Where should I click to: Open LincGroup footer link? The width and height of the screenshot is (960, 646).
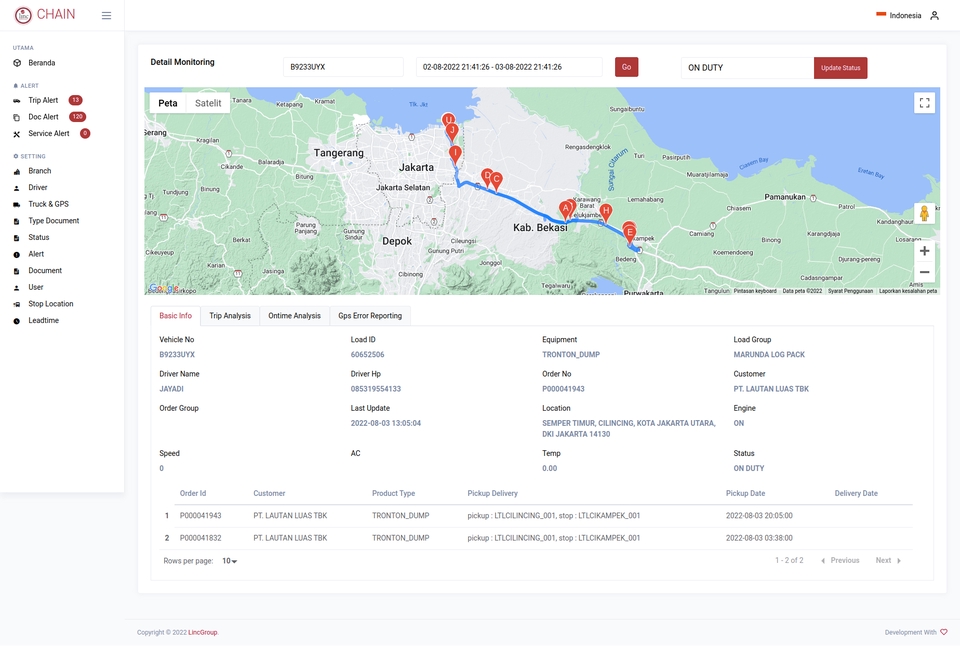coord(203,633)
